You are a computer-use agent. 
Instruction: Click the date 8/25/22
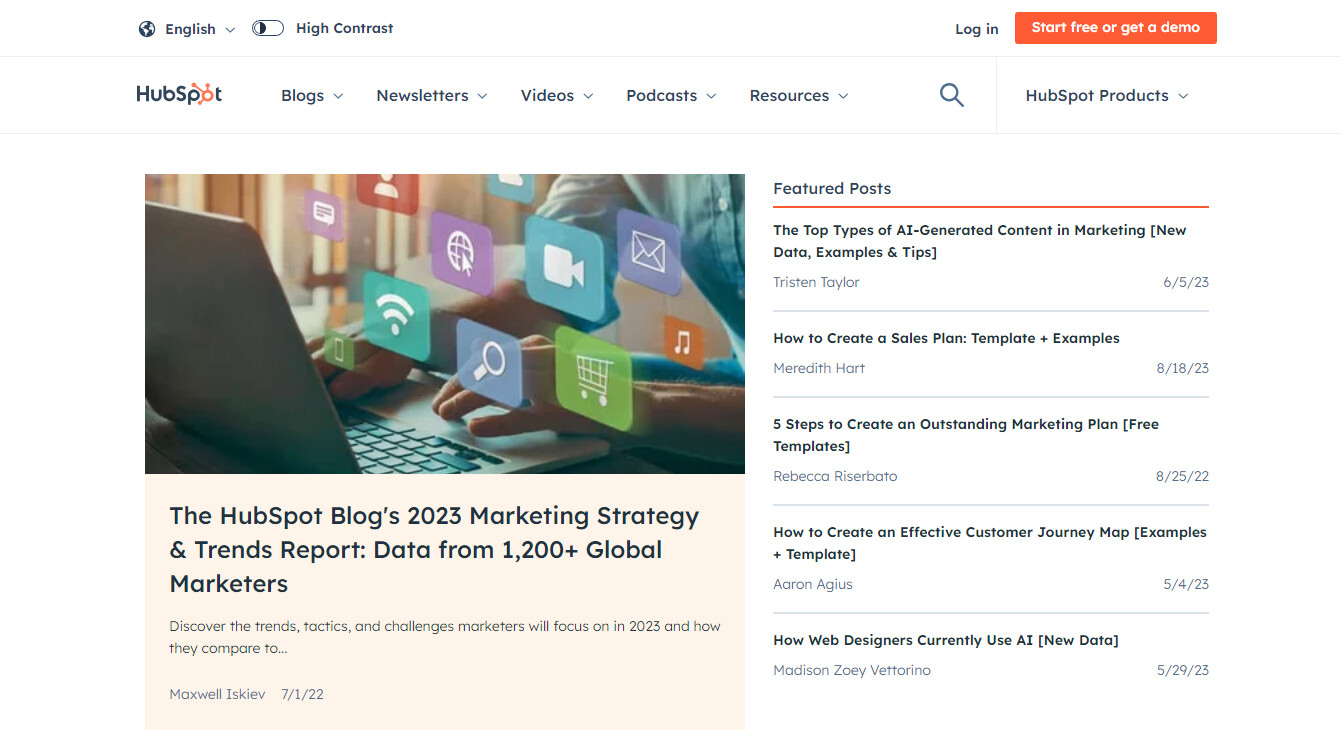1183,476
